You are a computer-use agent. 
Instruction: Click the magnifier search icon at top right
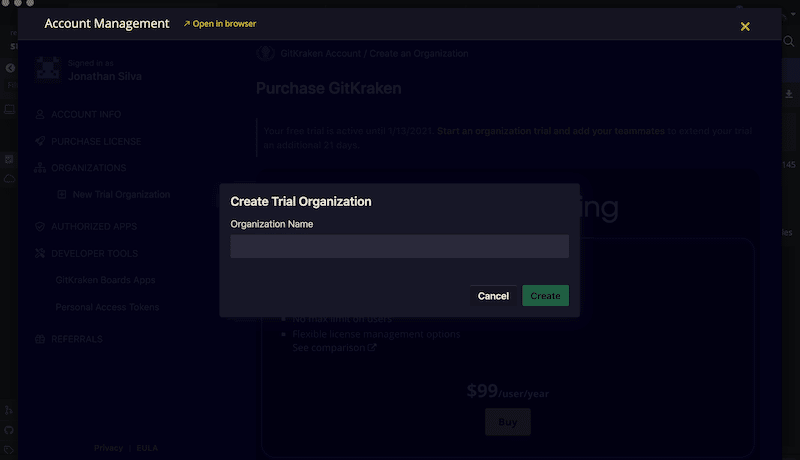pos(788,41)
